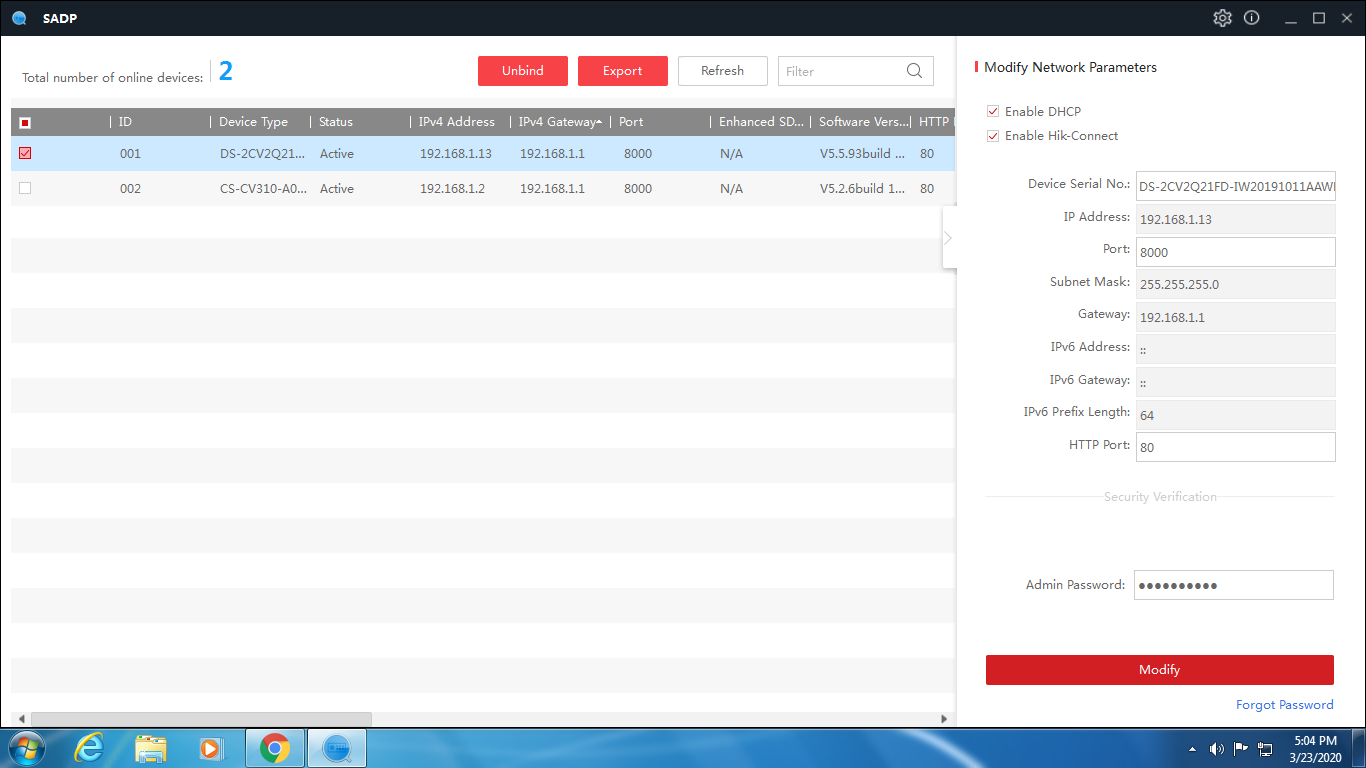Toggle the Enable Hik-Connect checkbox
The width and height of the screenshot is (1366, 768).
point(993,135)
